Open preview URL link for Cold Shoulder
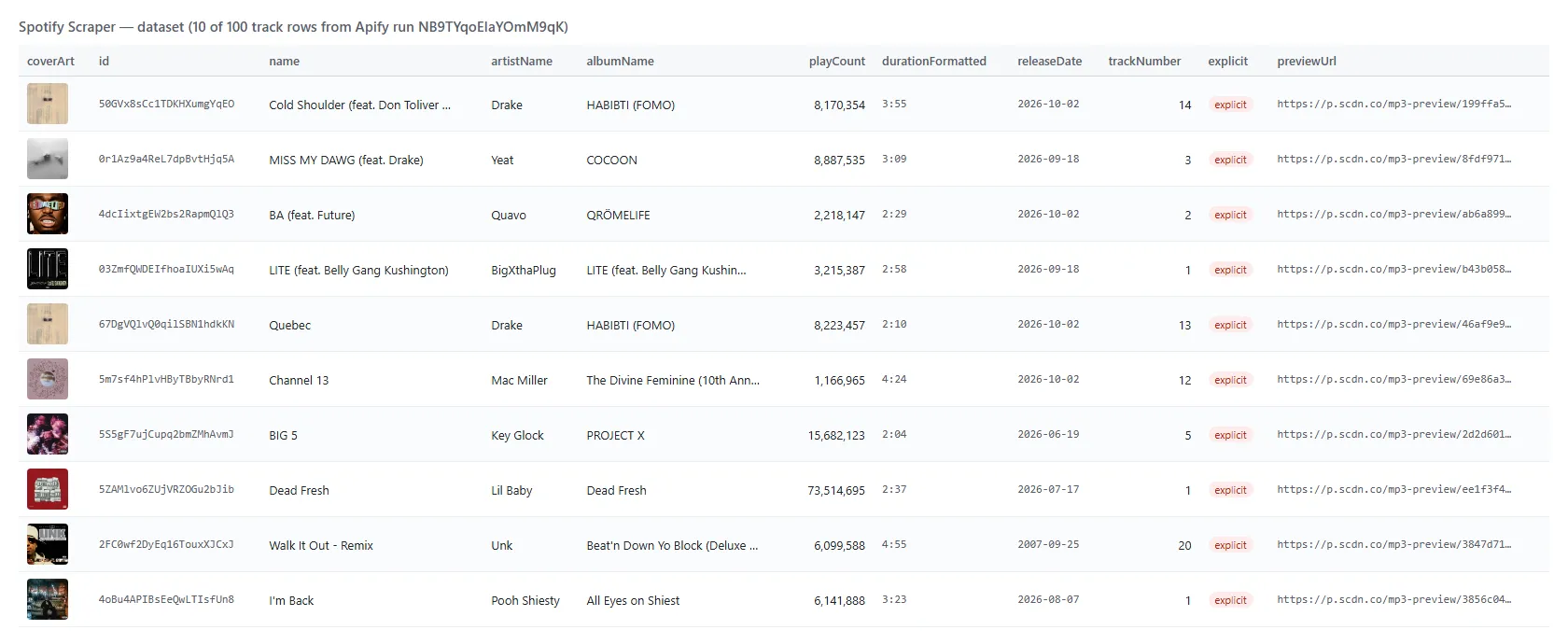The height and width of the screenshot is (644, 1568). [x=1393, y=104]
